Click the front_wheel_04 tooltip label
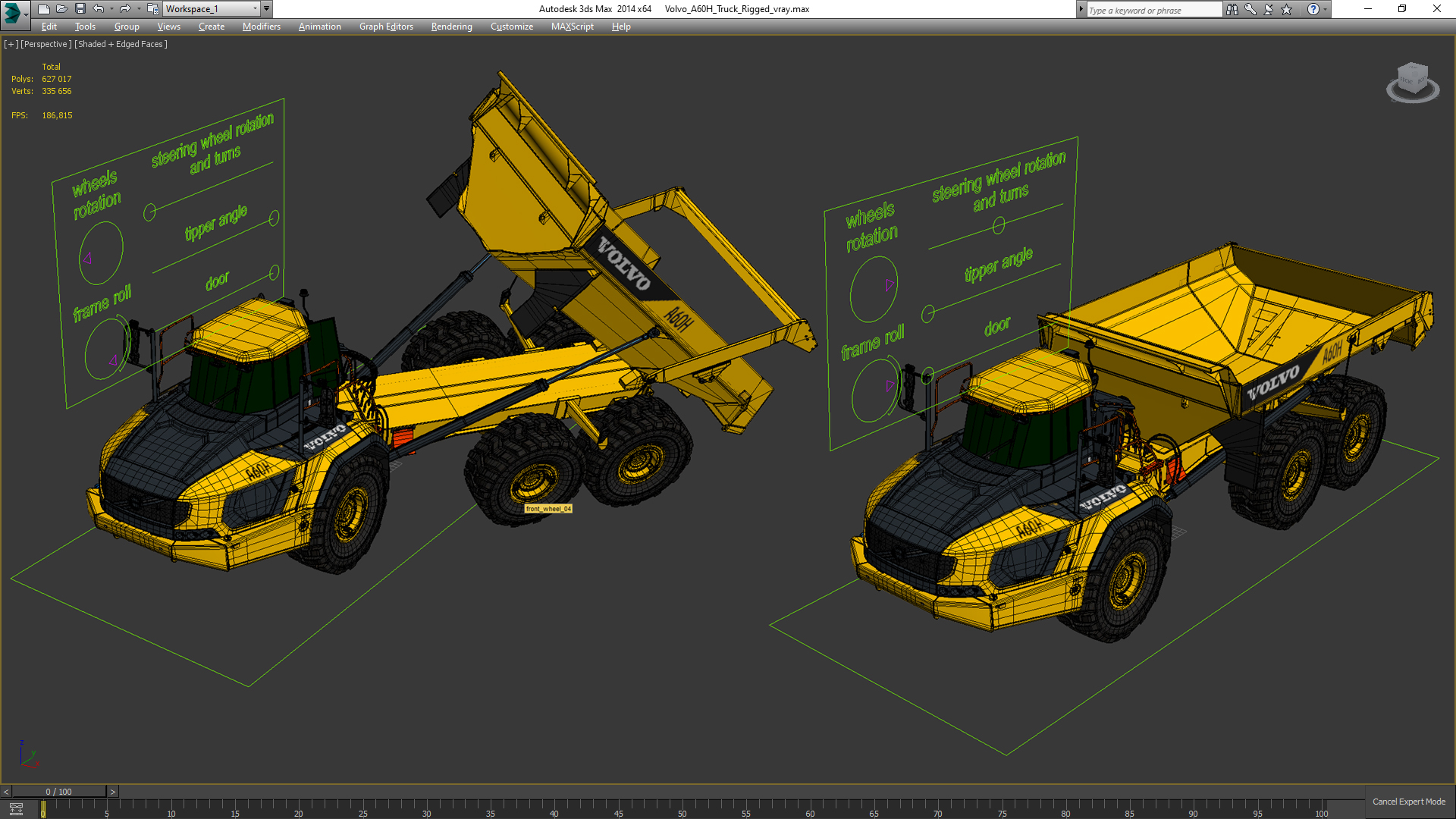Screen dimensions: 1456x819 (548, 509)
